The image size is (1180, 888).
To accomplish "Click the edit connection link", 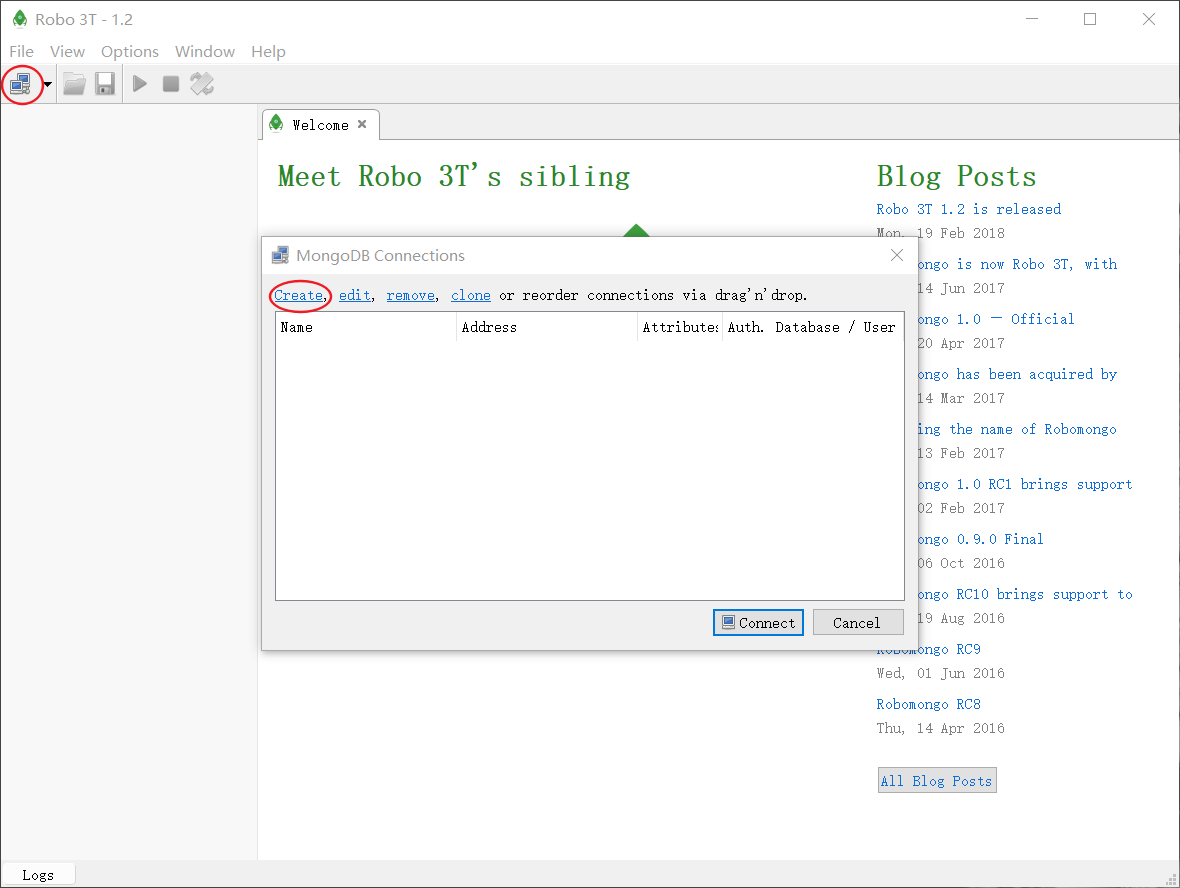I will (x=354, y=295).
